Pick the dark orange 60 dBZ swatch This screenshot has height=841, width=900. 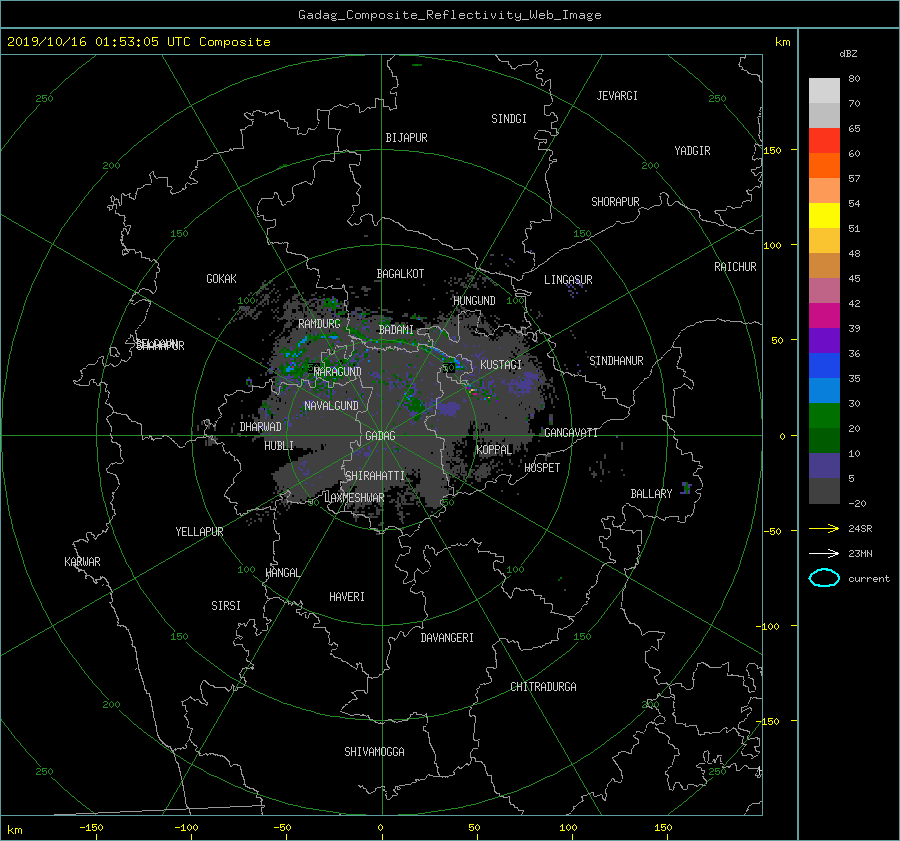pos(824,165)
